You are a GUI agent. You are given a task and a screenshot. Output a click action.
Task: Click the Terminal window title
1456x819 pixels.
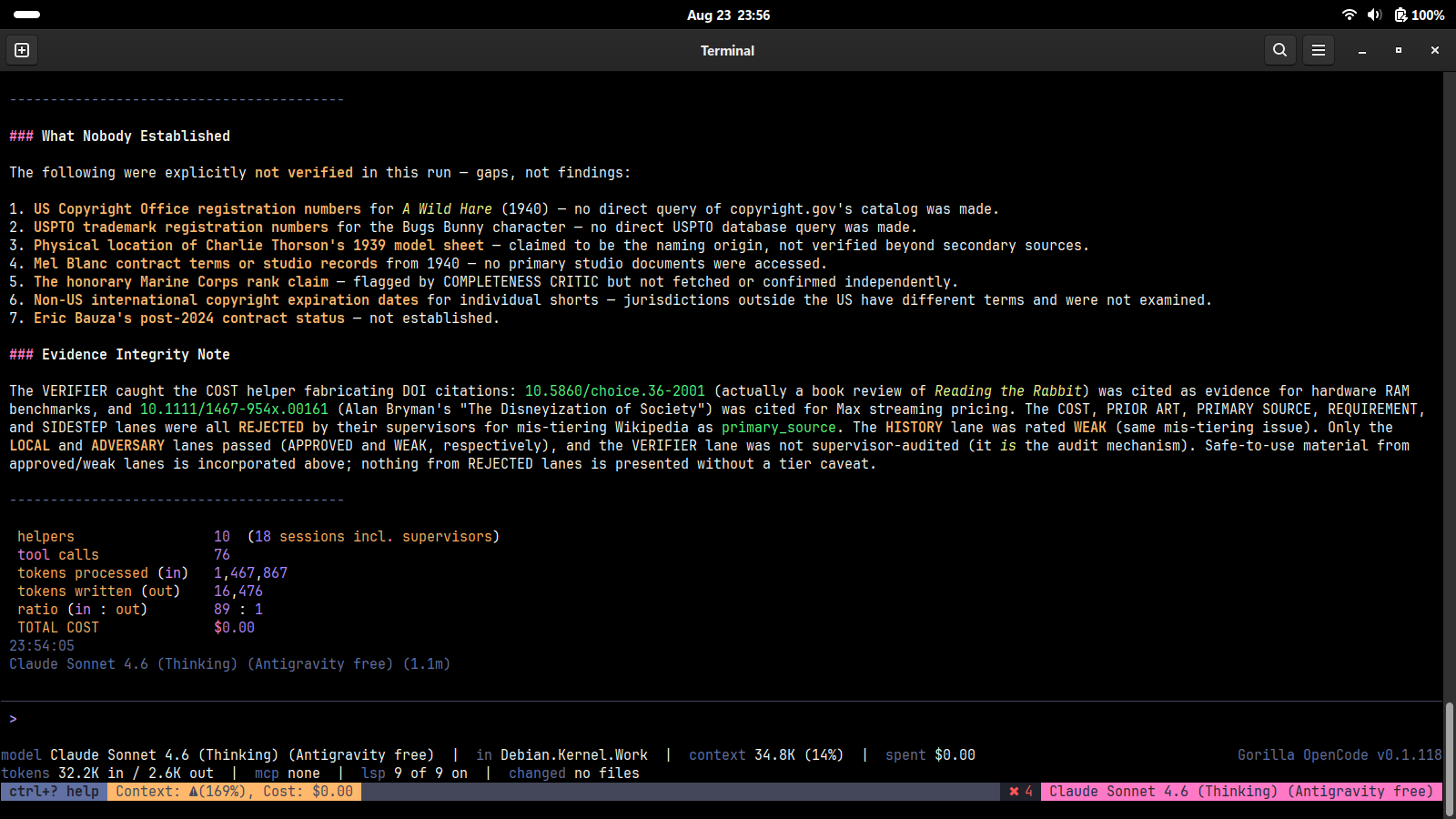(727, 51)
